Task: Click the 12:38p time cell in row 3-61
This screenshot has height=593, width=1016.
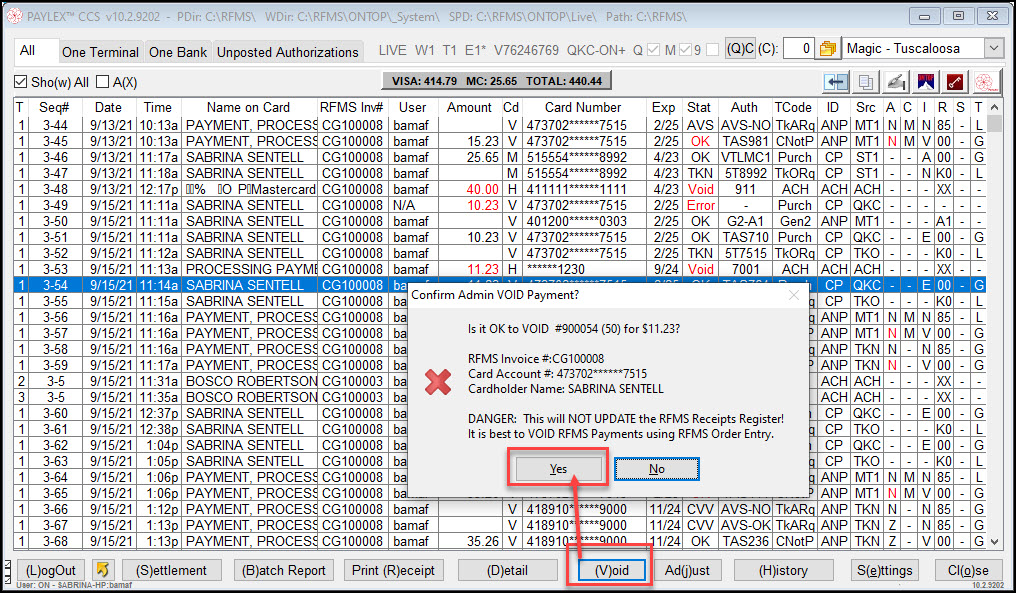Action: (159, 429)
